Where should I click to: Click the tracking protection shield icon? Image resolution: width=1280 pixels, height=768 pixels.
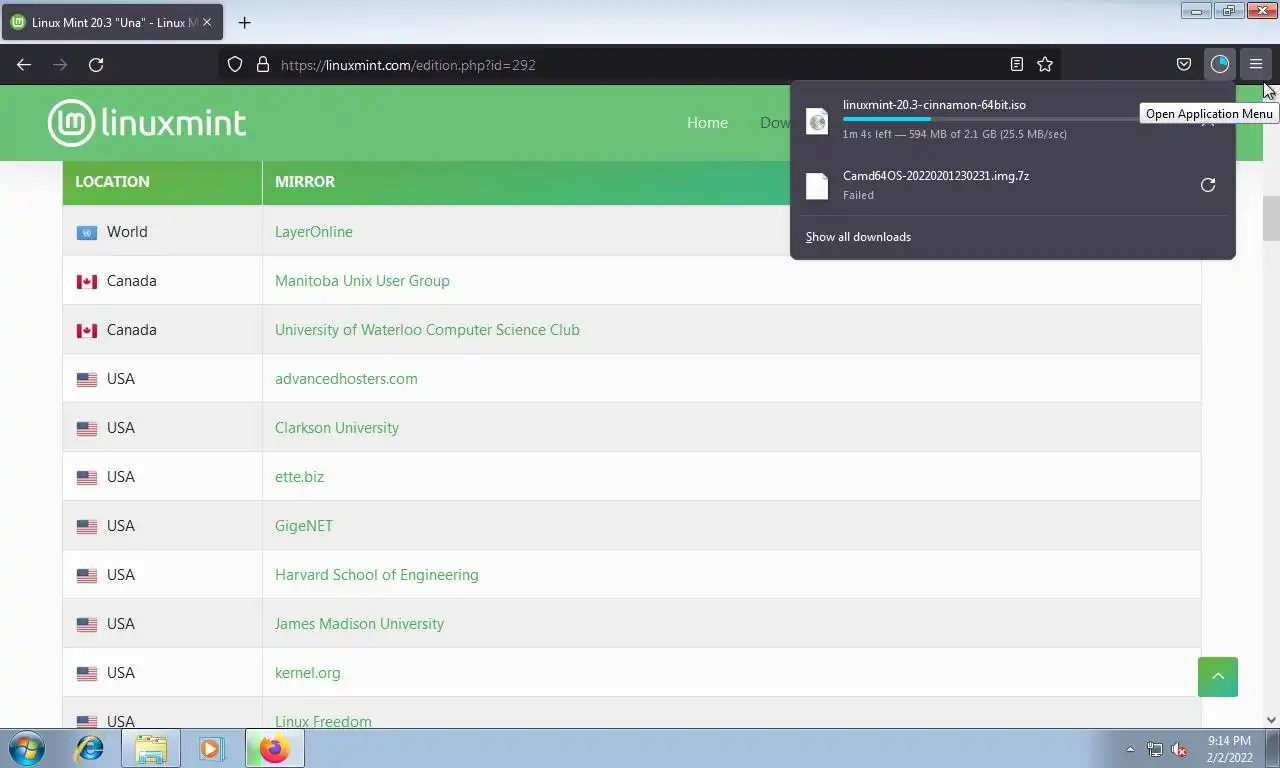(235, 65)
